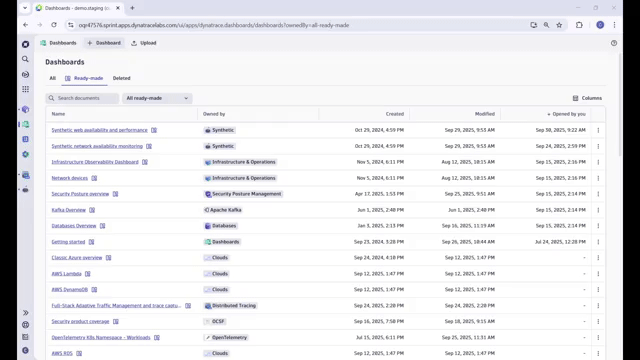Open row actions menu for Synthetic web availability
This screenshot has width=640, height=360.
coord(598,130)
